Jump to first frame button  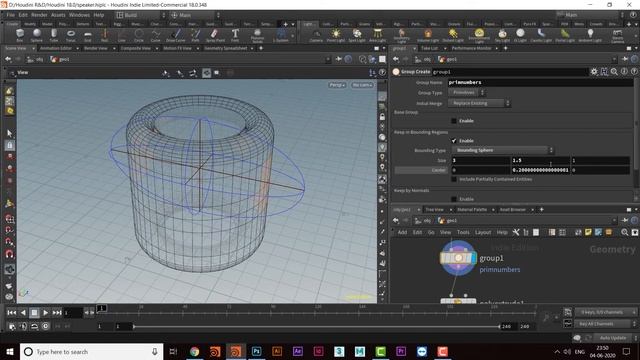click(11, 313)
